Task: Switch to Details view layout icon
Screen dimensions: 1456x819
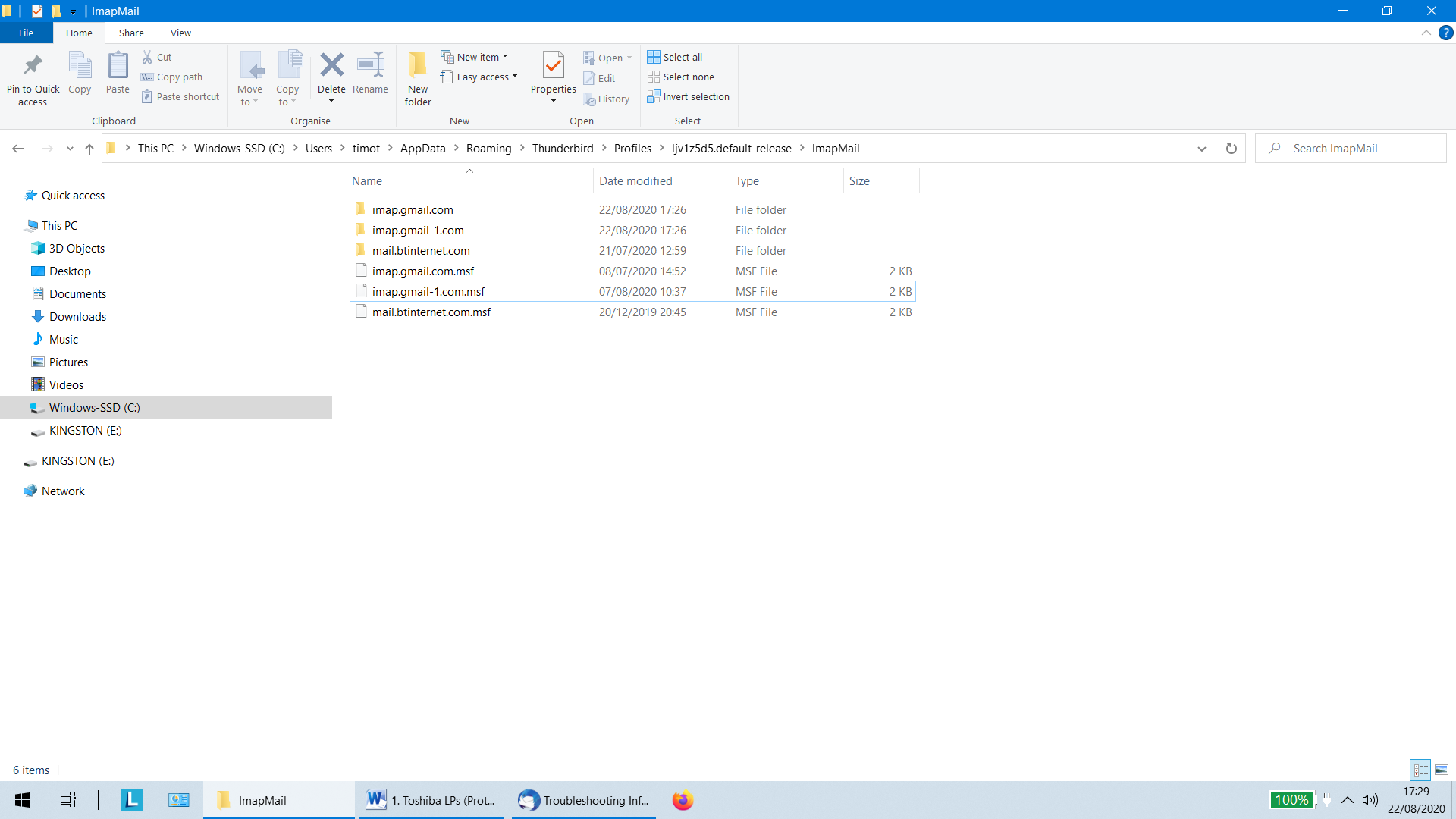Action: pyautogui.click(x=1420, y=770)
